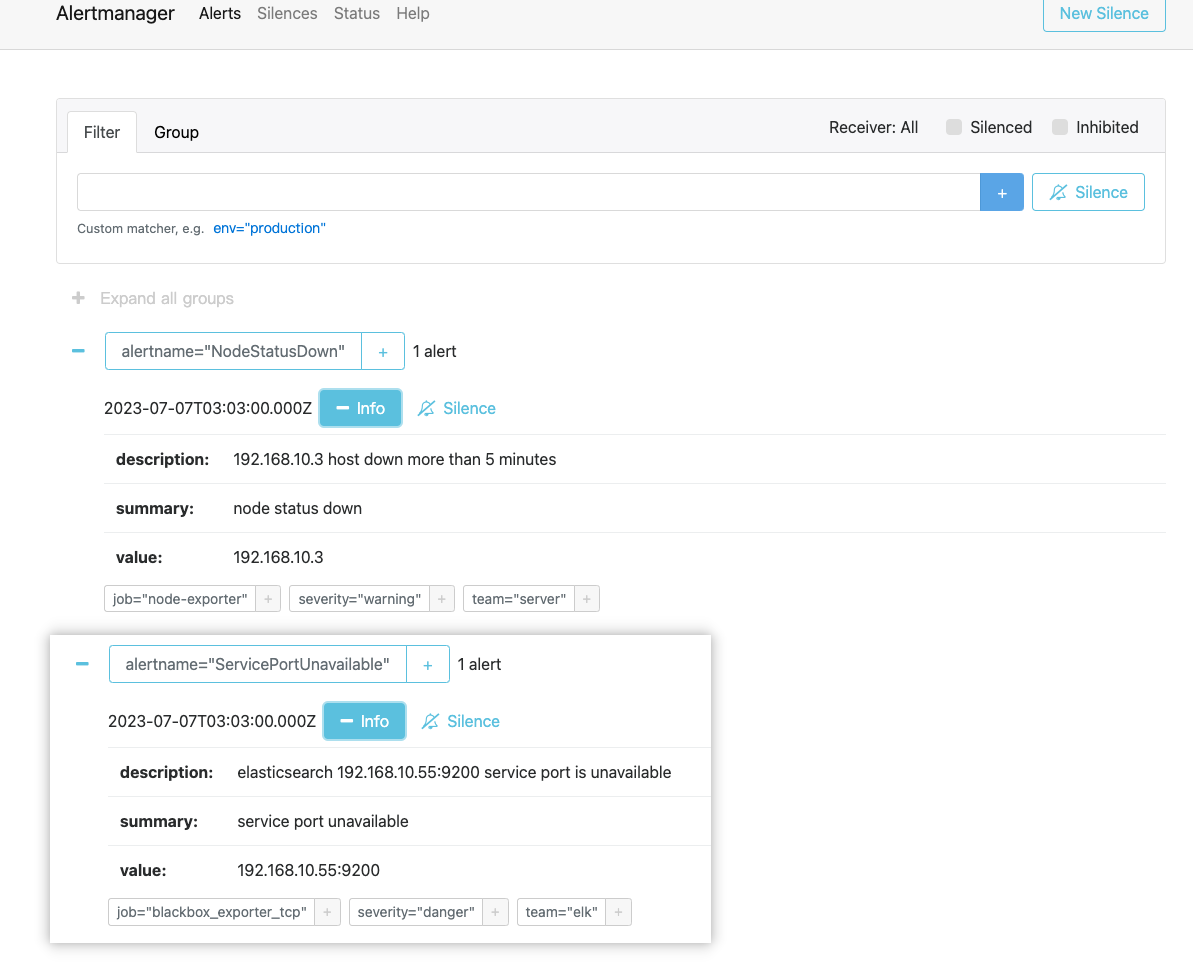Click plus icon beside team="elk" label
The width and height of the screenshot is (1193, 968).
[619, 912]
